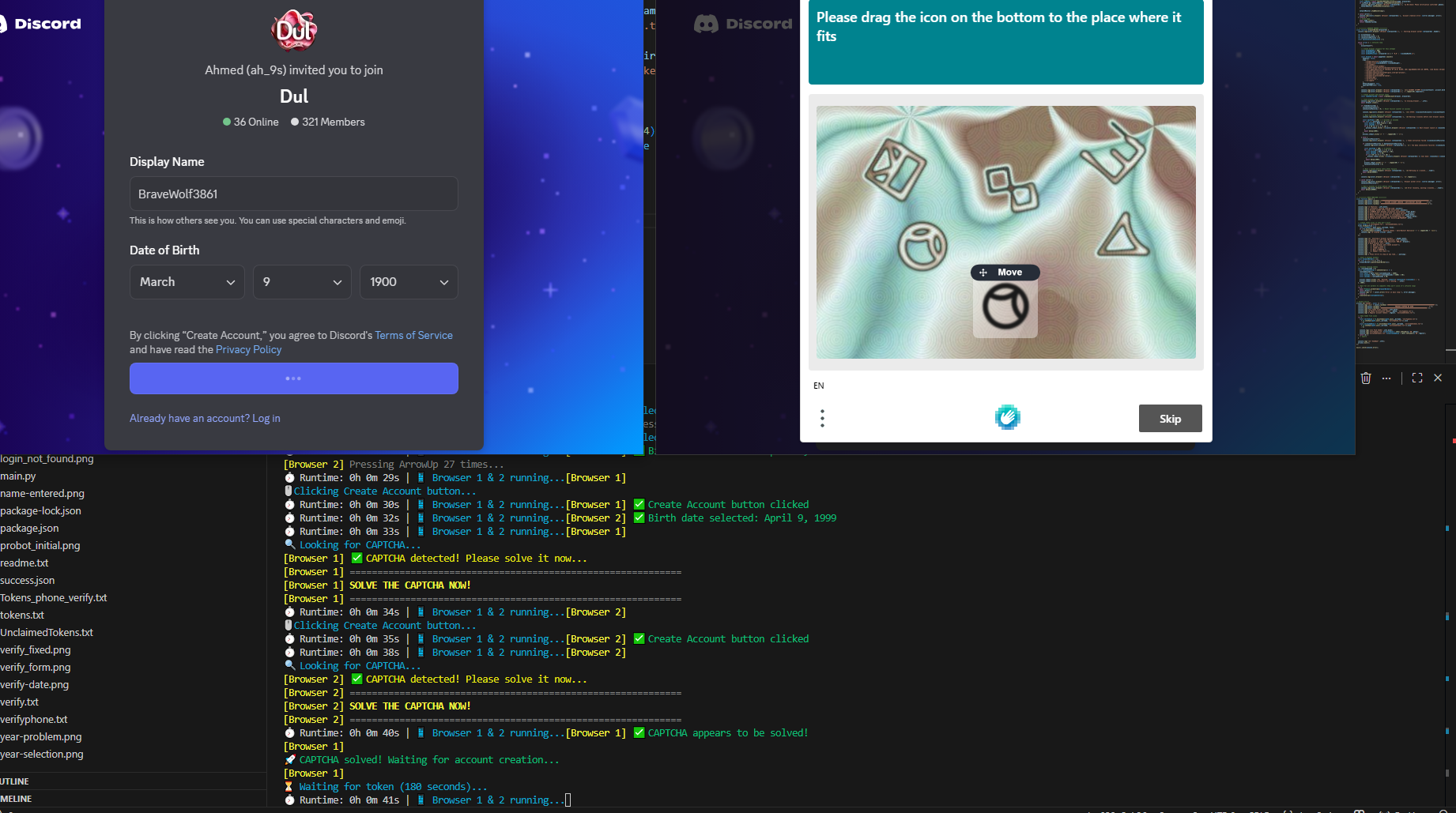This screenshot has width=1456, height=813.
Task: Open readme.txt file
Action: click(25, 563)
